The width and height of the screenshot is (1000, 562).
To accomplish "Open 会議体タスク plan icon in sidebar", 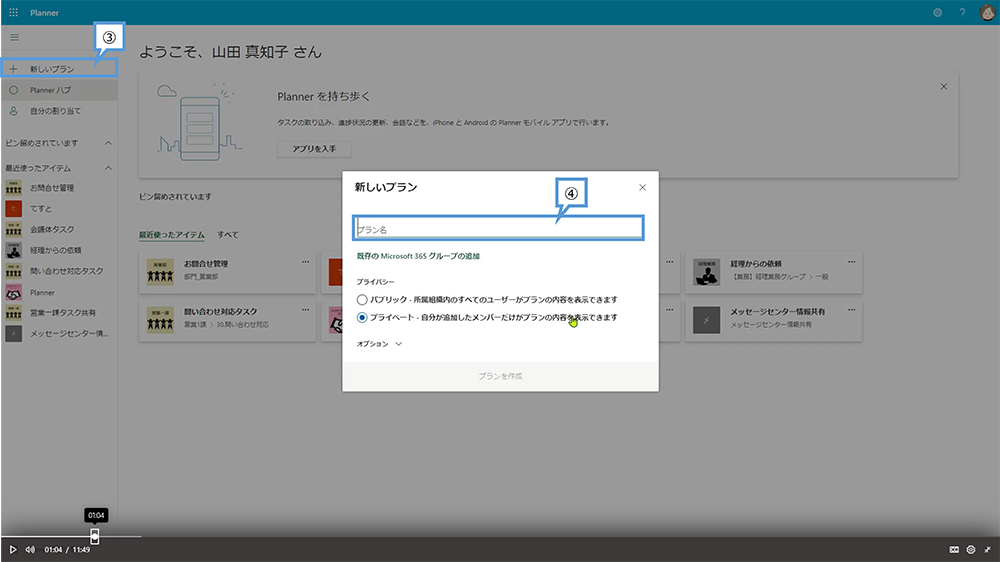I will point(13,229).
